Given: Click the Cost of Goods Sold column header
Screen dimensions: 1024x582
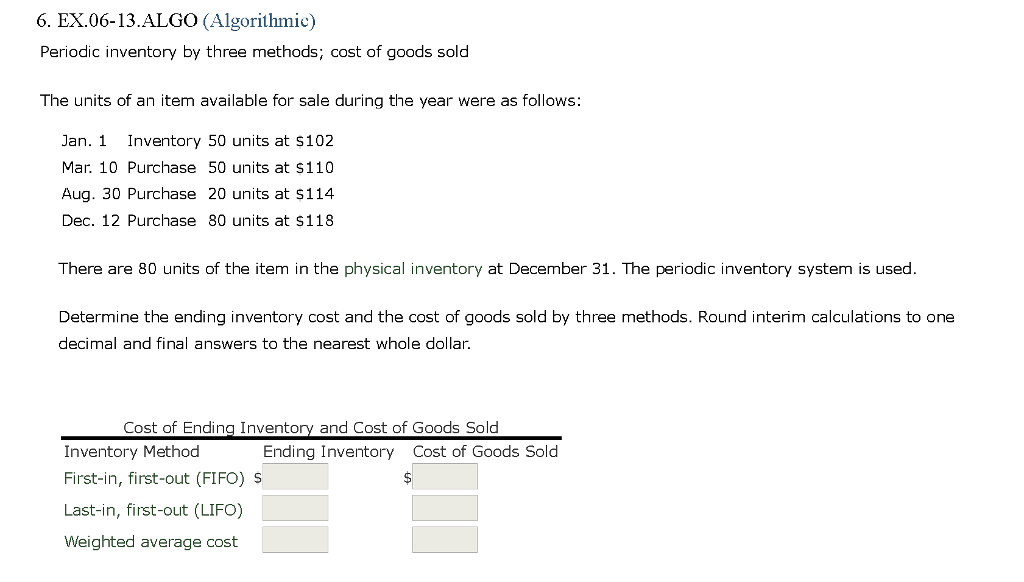Looking at the screenshot, I should 485,451.
